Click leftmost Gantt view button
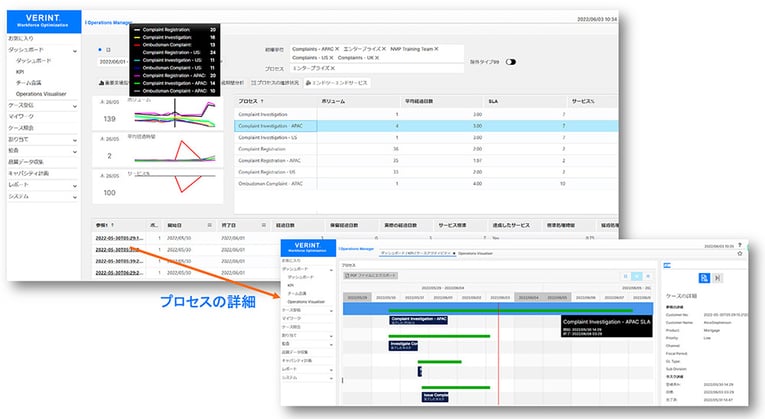Screen dimensions: 765x419 pos(625,276)
